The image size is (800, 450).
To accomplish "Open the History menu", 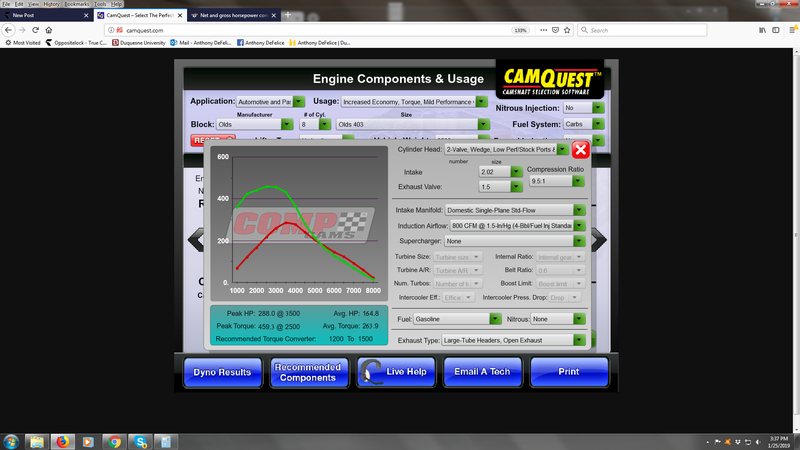I will click(51, 4).
